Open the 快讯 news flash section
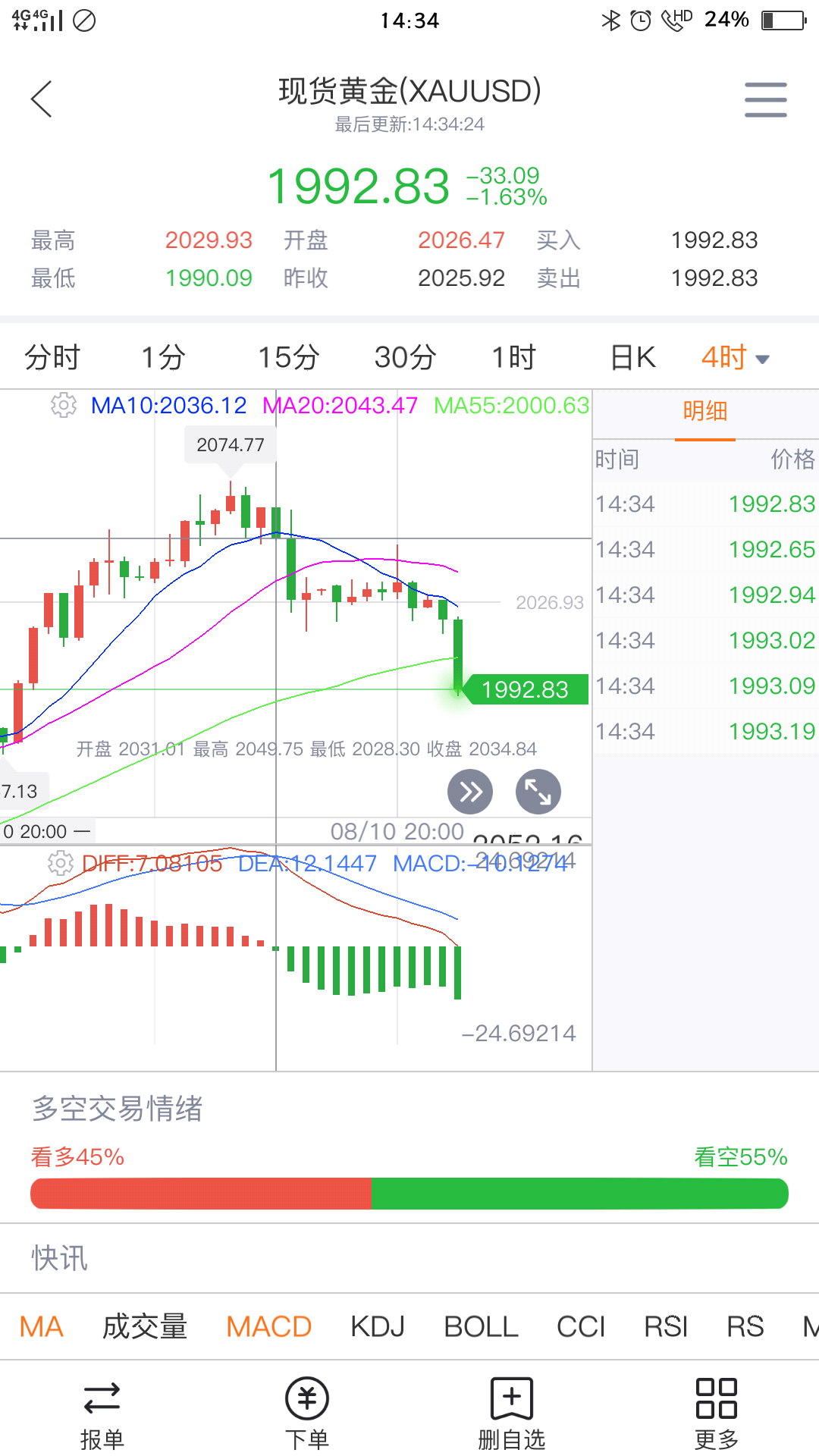This screenshot has height=1456, width=819. (x=60, y=1258)
